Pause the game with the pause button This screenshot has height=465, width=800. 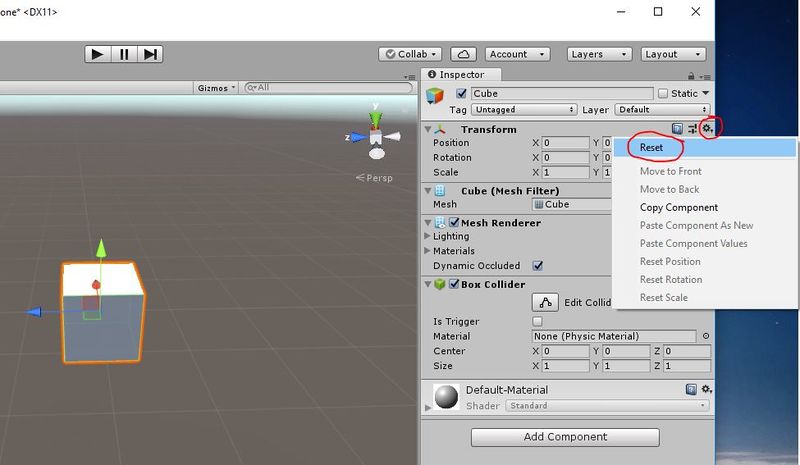coord(124,54)
